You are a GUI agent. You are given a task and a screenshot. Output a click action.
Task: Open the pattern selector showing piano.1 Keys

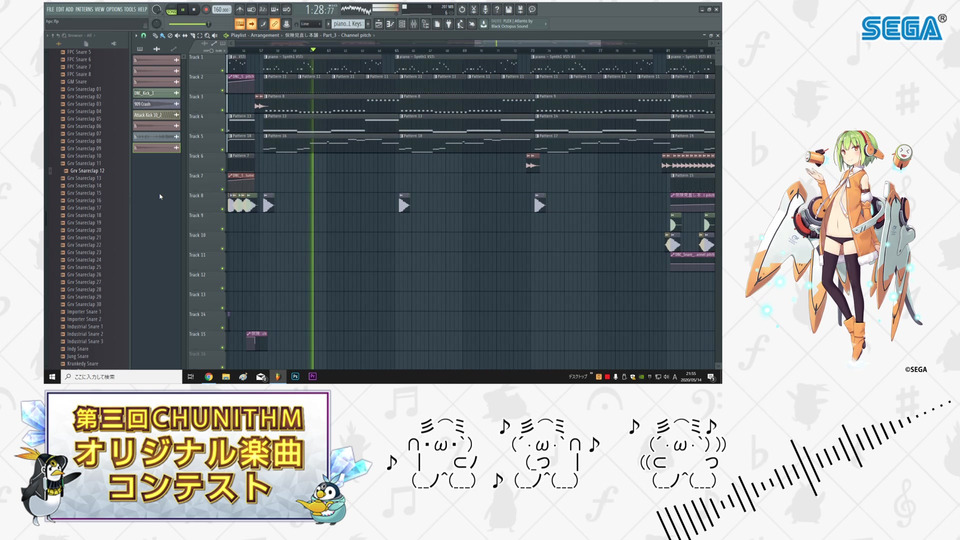point(348,24)
